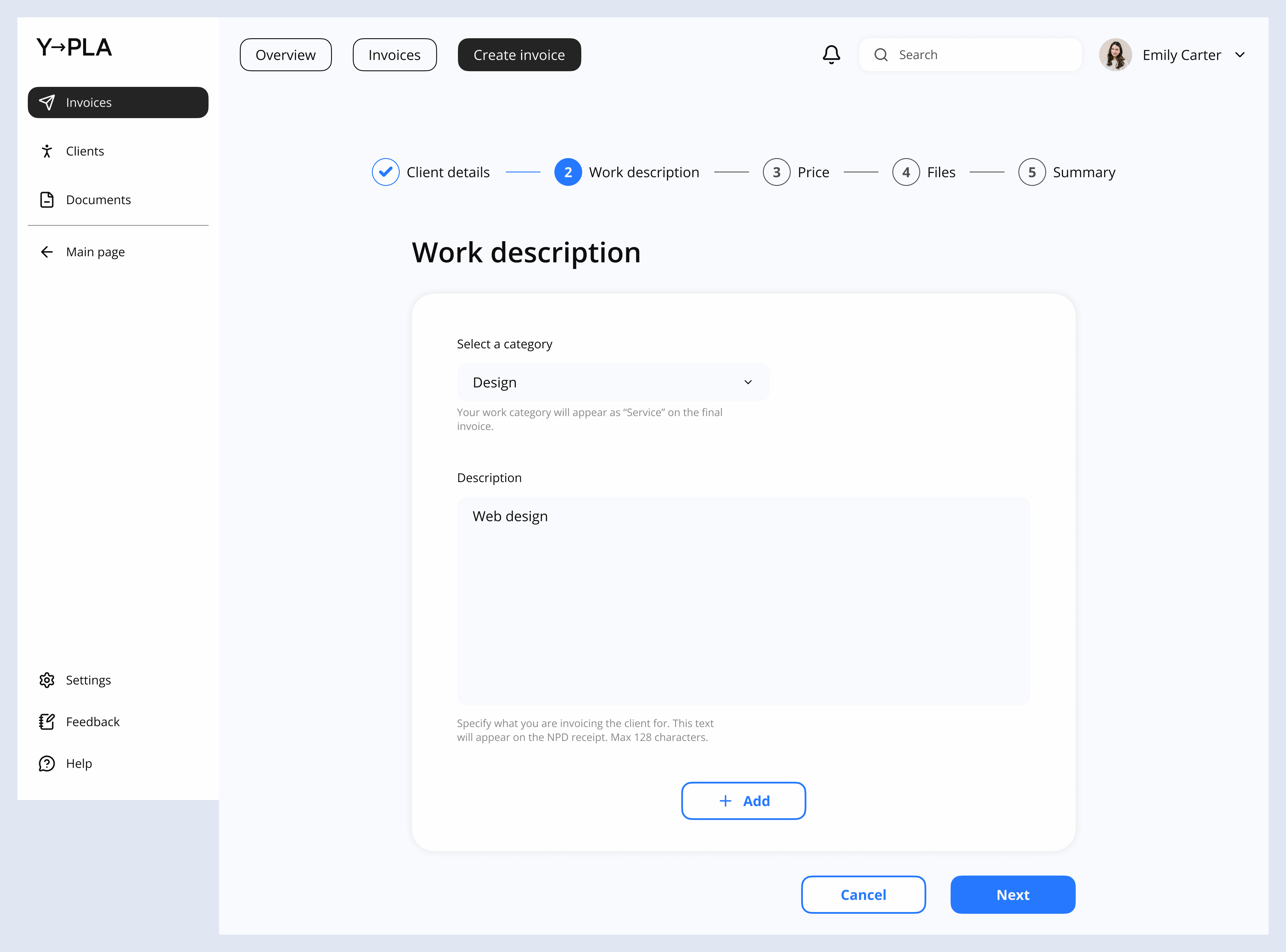Click the Feedback pencil-note icon
This screenshot has height=952, width=1286.
[x=47, y=722]
